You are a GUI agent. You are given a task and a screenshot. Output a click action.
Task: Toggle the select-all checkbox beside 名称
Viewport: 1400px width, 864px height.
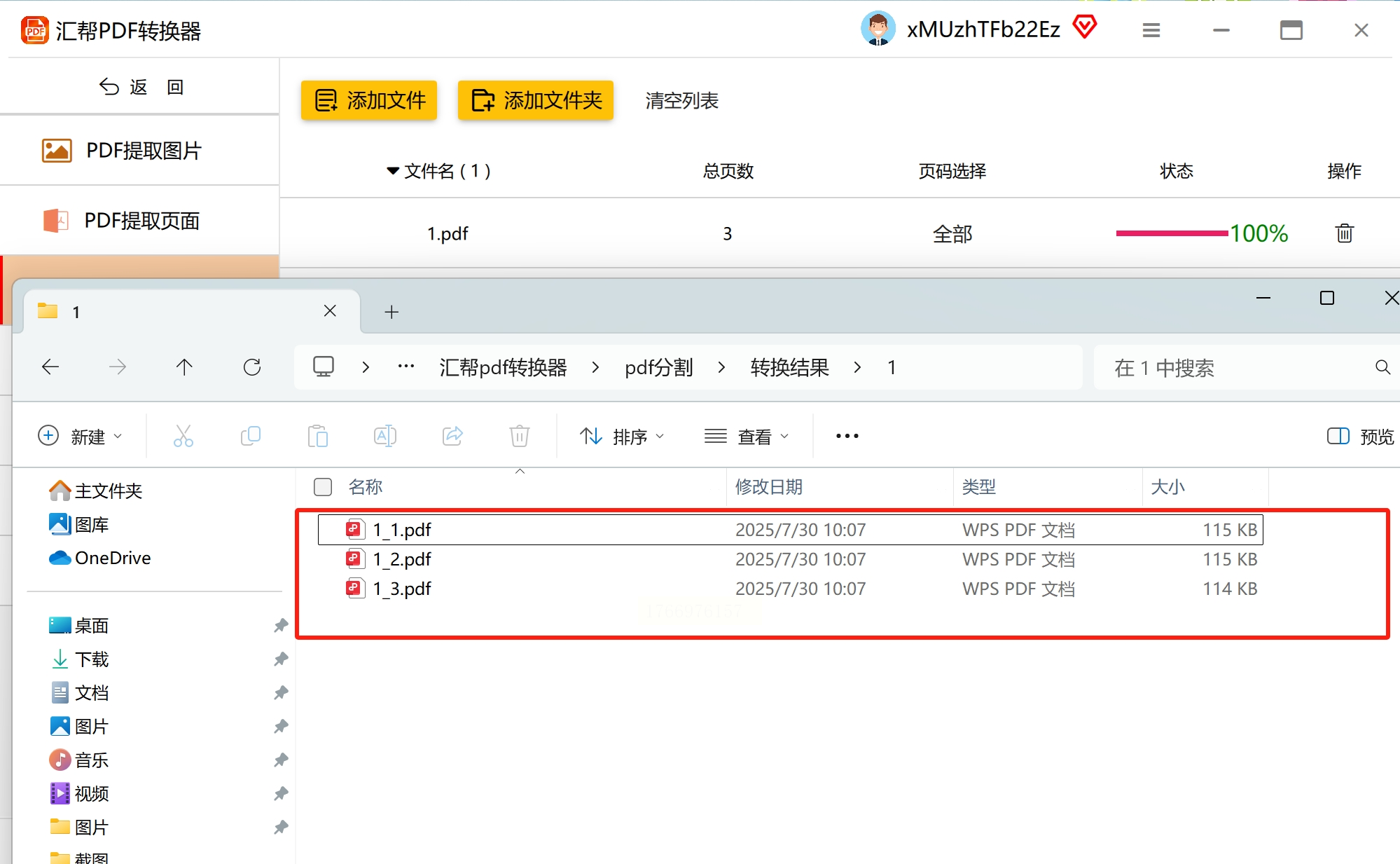(323, 487)
